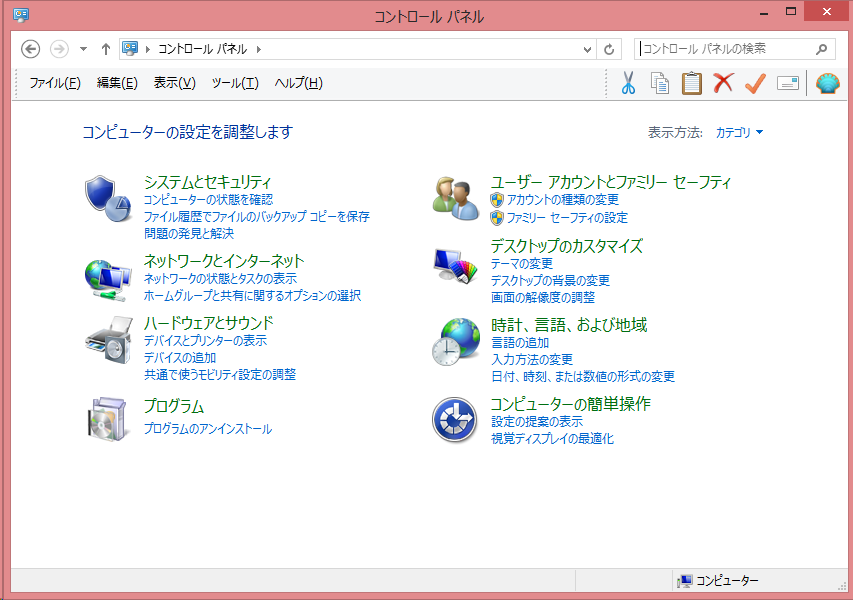Open the 表示(V) menu
The height and width of the screenshot is (600, 853).
click(175, 83)
